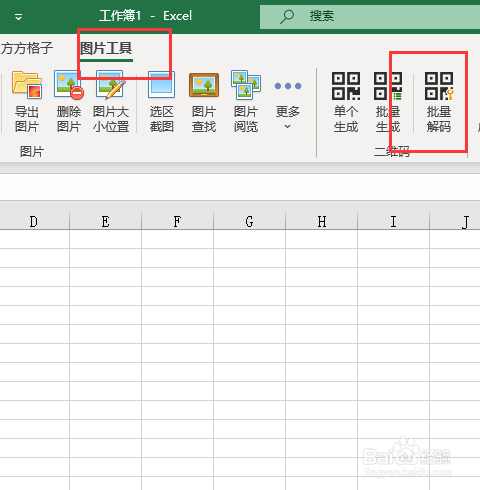Select column I header
Image resolution: width=480 pixels, height=490 pixels.
(394, 220)
